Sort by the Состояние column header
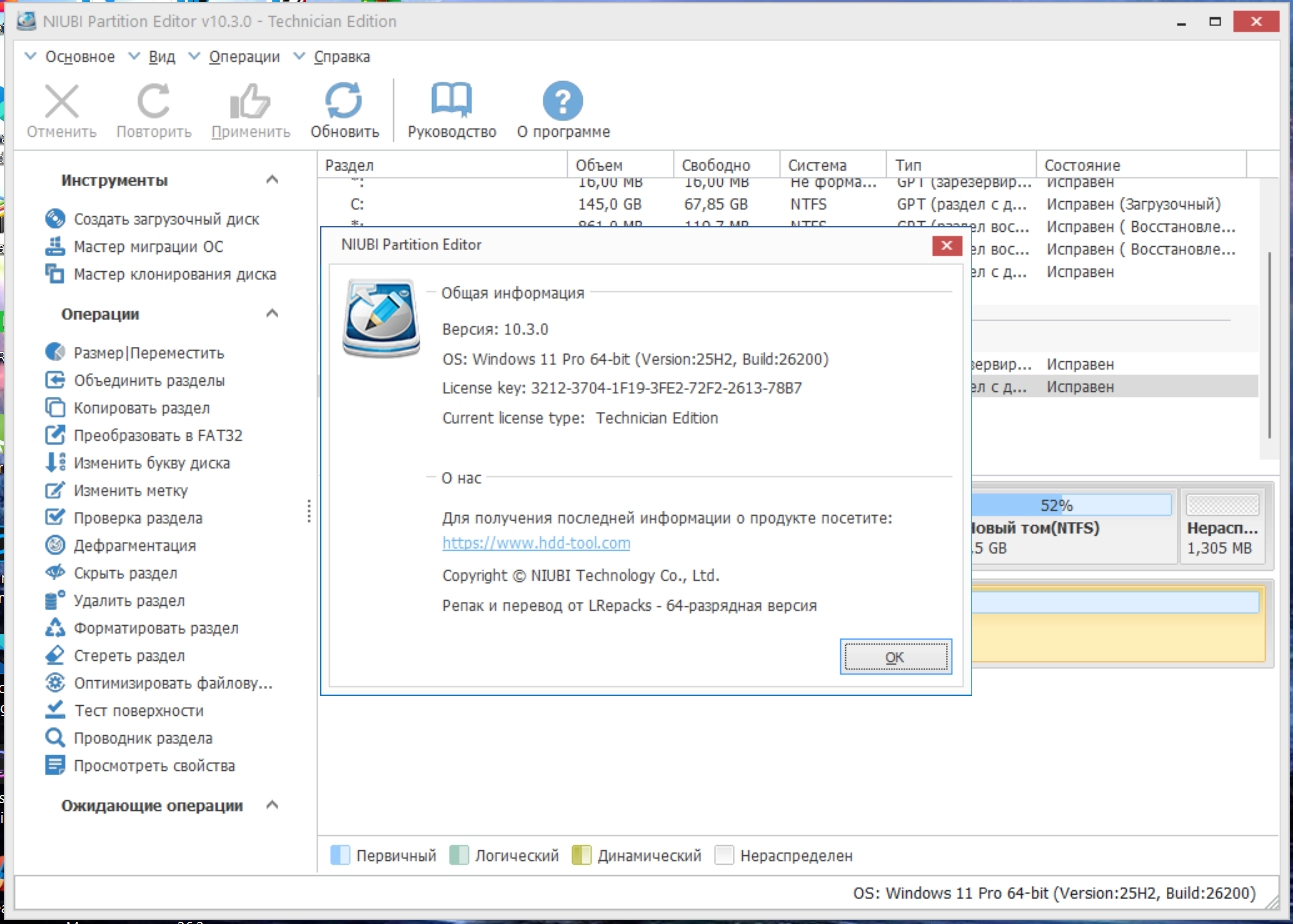Screen dimensions: 1293x924 point(1141,165)
